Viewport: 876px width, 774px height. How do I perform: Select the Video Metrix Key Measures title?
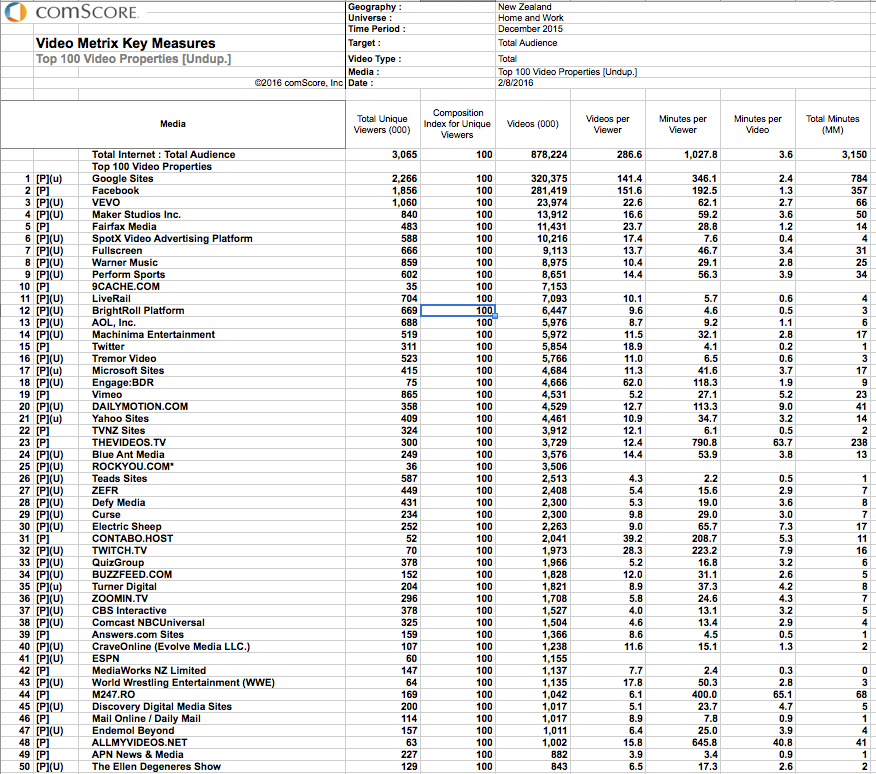tap(126, 43)
